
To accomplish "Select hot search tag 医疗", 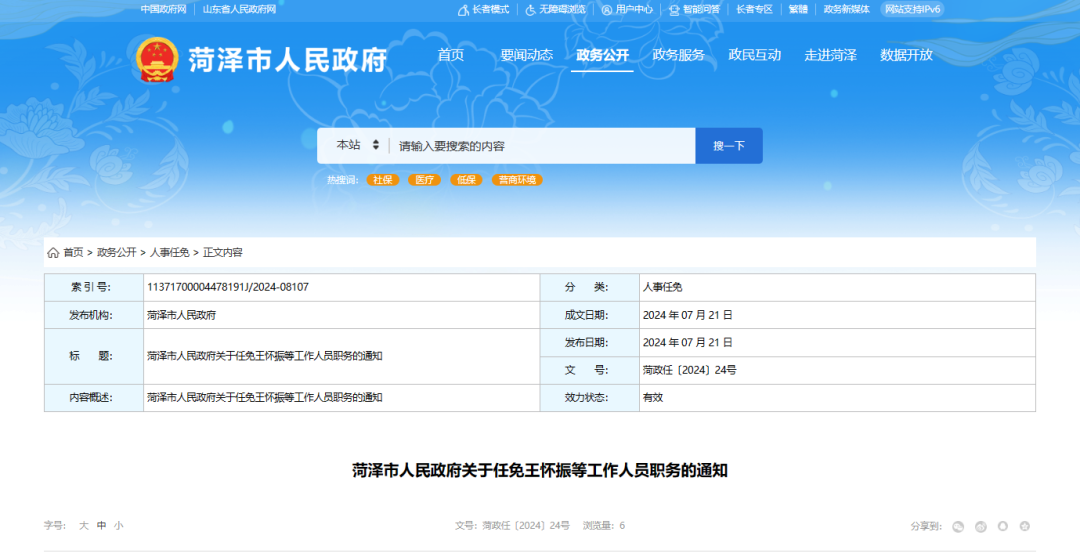I will pyautogui.click(x=425, y=180).
